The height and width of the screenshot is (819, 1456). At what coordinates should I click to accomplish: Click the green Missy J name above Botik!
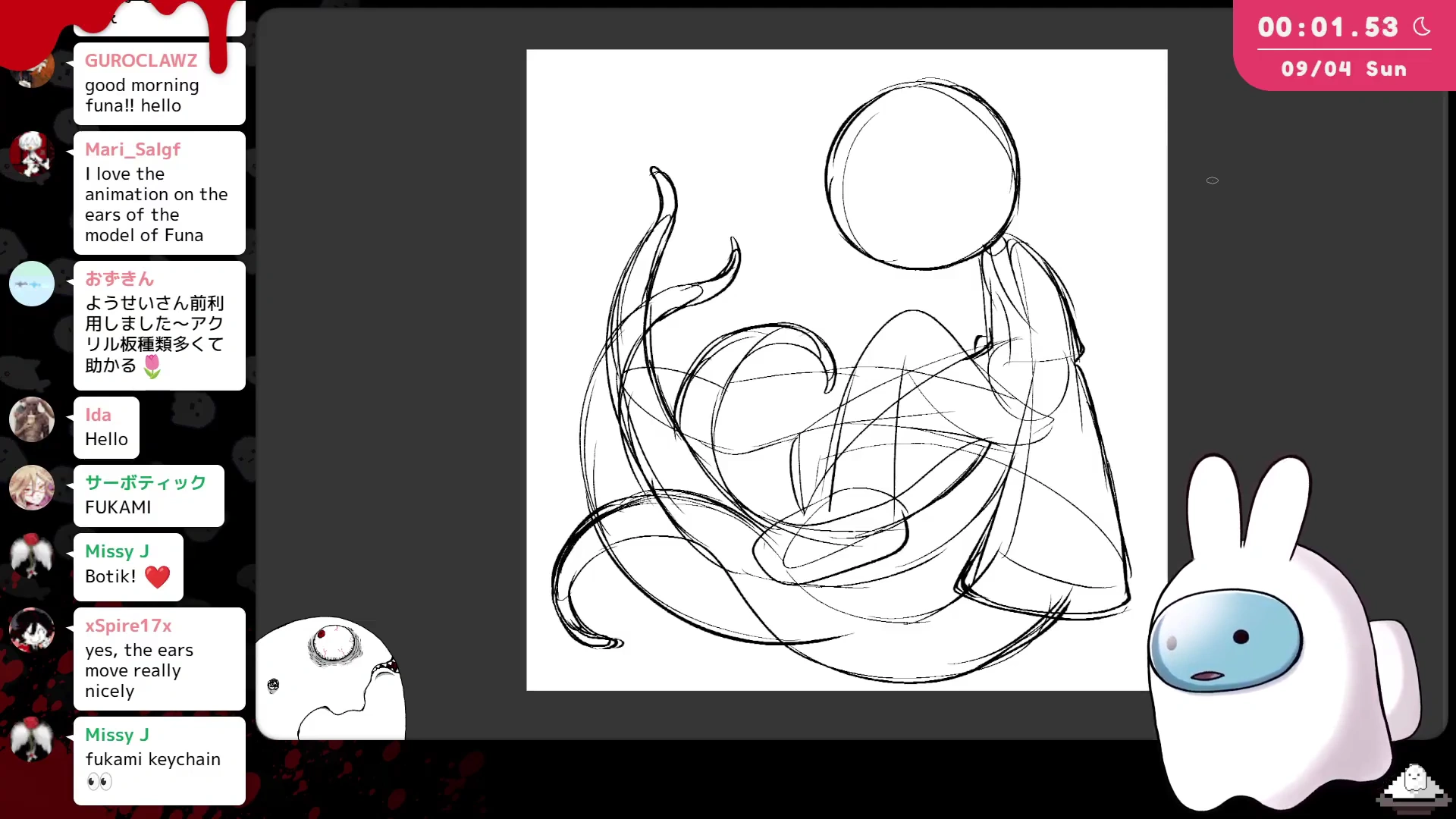[x=117, y=551]
